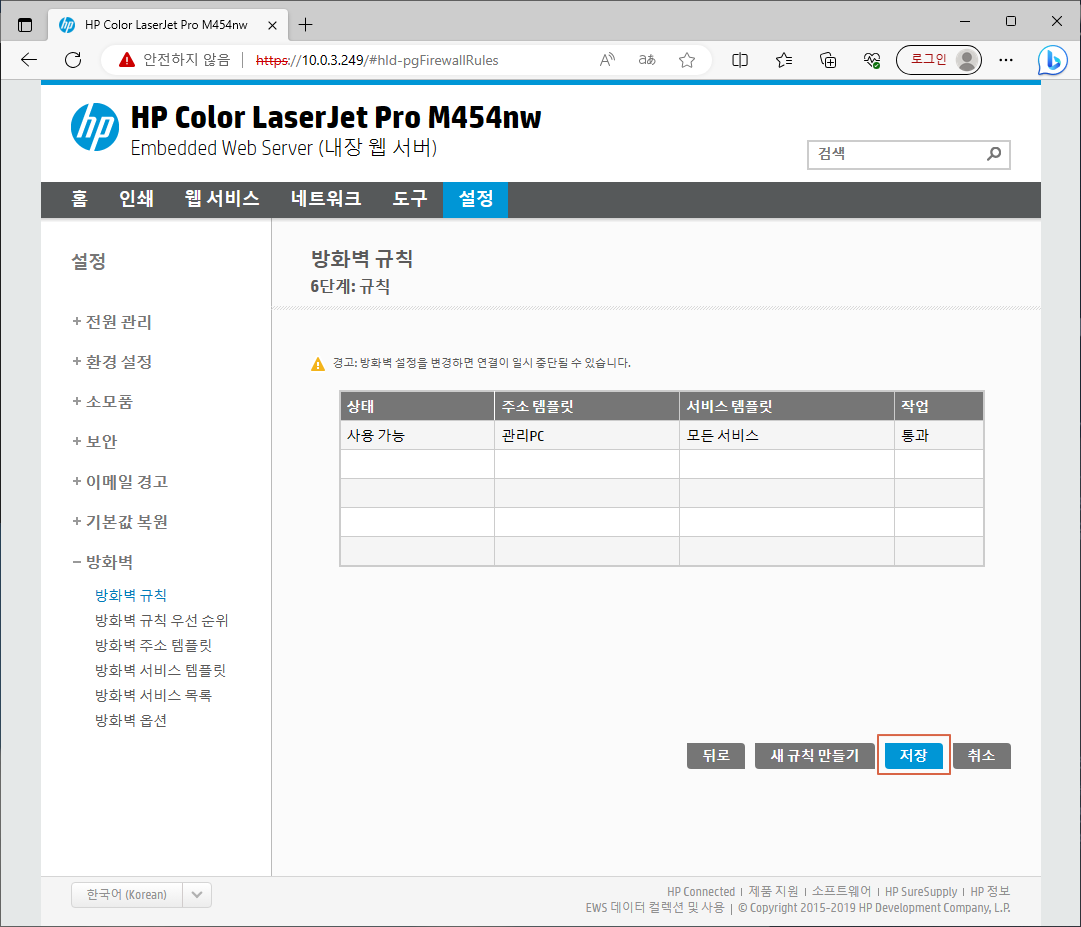Open 방화벽 옵션 link
The image size is (1081, 927).
(130, 720)
